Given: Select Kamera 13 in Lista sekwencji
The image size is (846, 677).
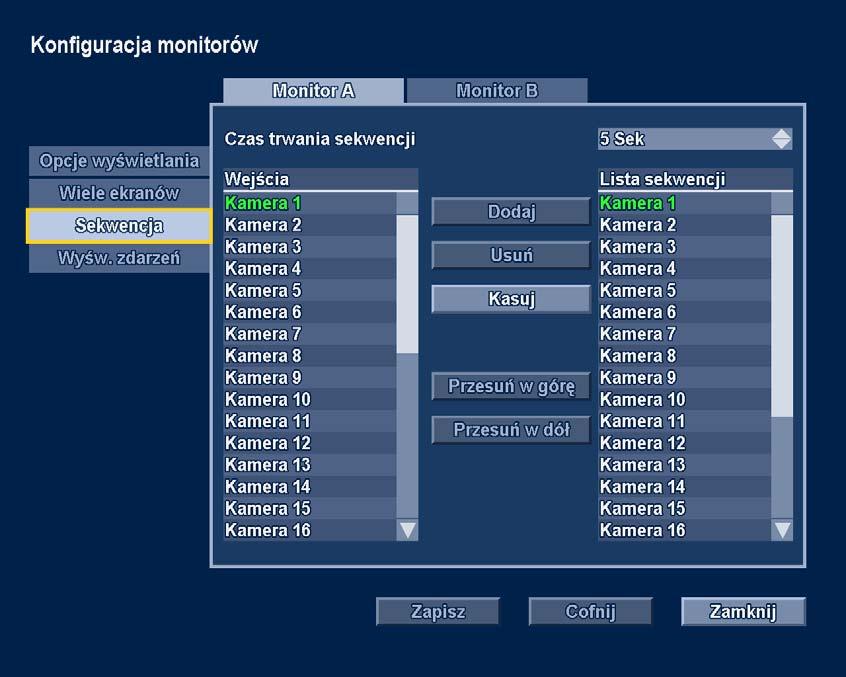Looking at the screenshot, I should click(x=685, y=465).
